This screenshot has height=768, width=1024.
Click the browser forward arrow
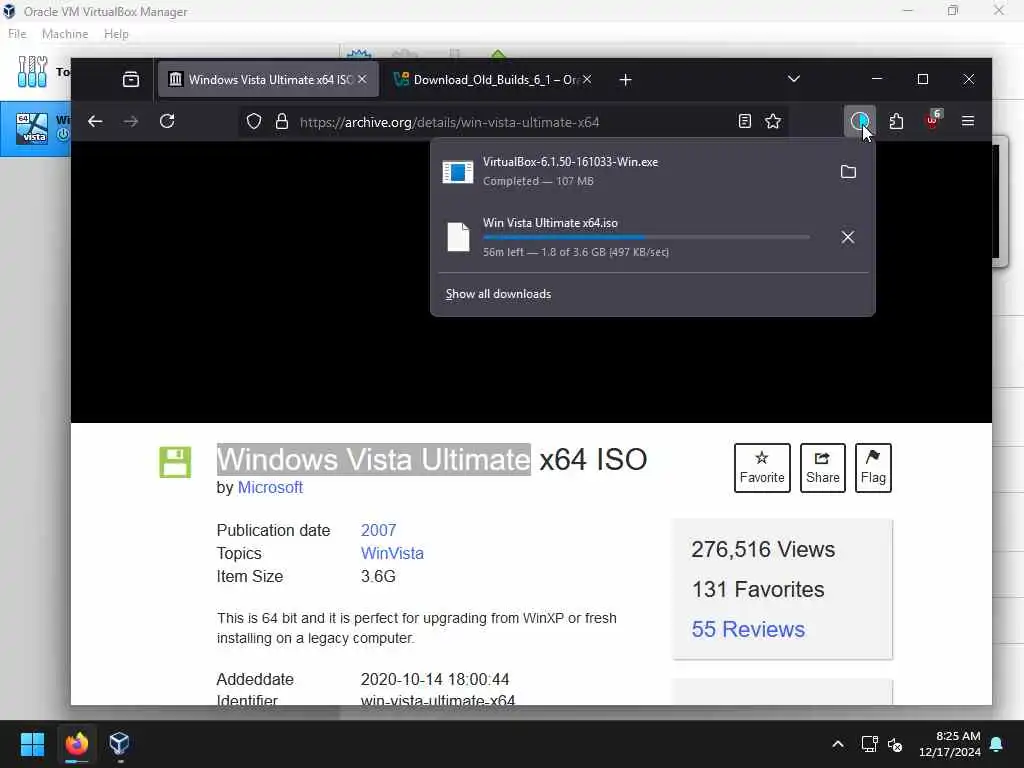click(x=131, y=121)
